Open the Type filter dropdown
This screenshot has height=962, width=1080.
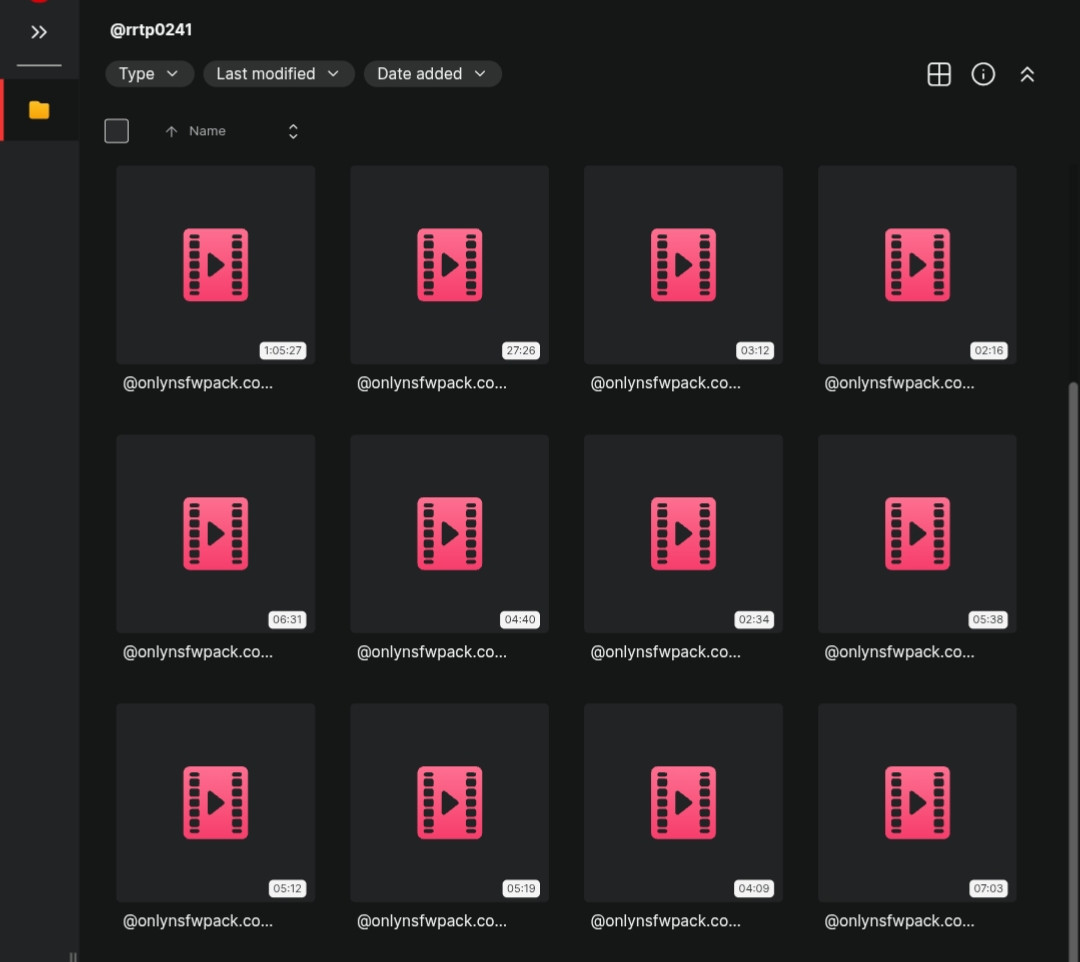click(x=149, y=74)
